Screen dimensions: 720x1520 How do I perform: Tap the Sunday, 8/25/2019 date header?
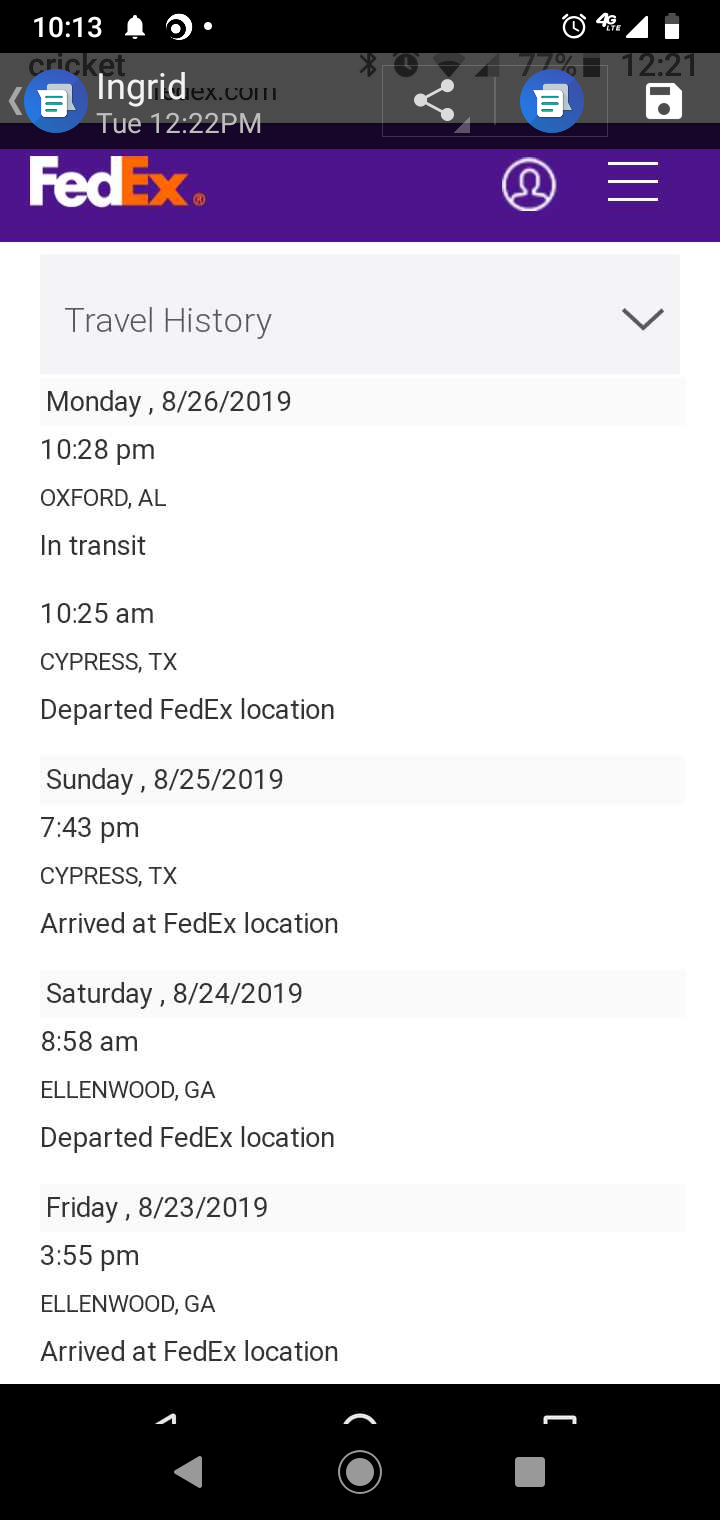(165, 780)
